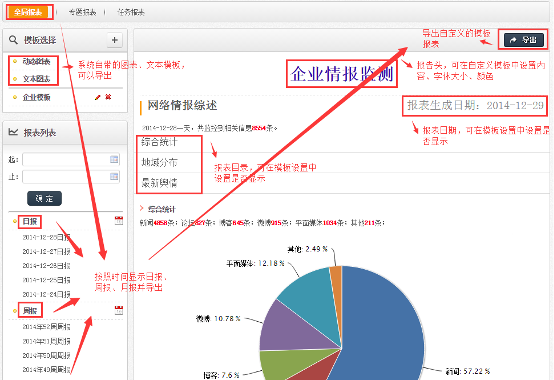The height and width of the screenshot is (380, 554).
Task: Click the 确定 confirm button
Action: click(x=45, y=198)
